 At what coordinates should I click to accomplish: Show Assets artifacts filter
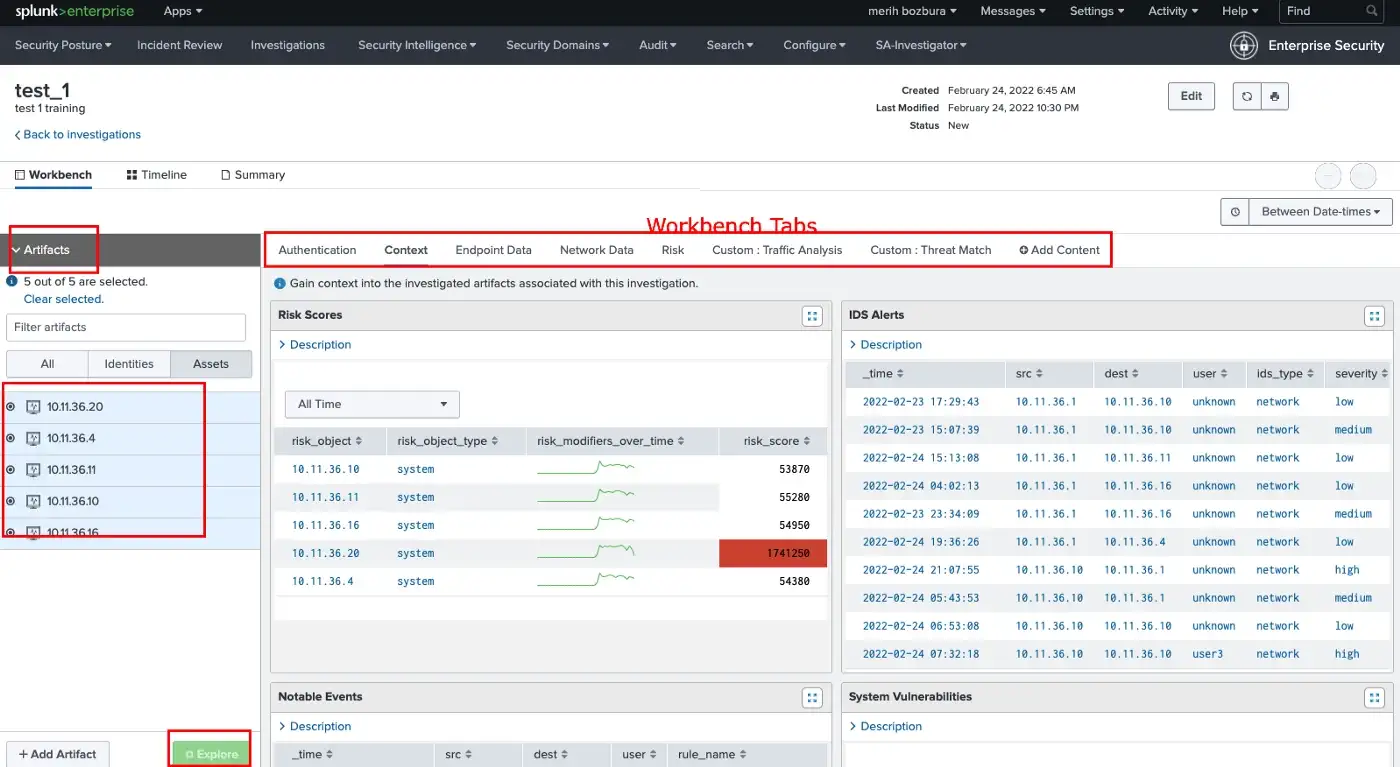point(211,364)
